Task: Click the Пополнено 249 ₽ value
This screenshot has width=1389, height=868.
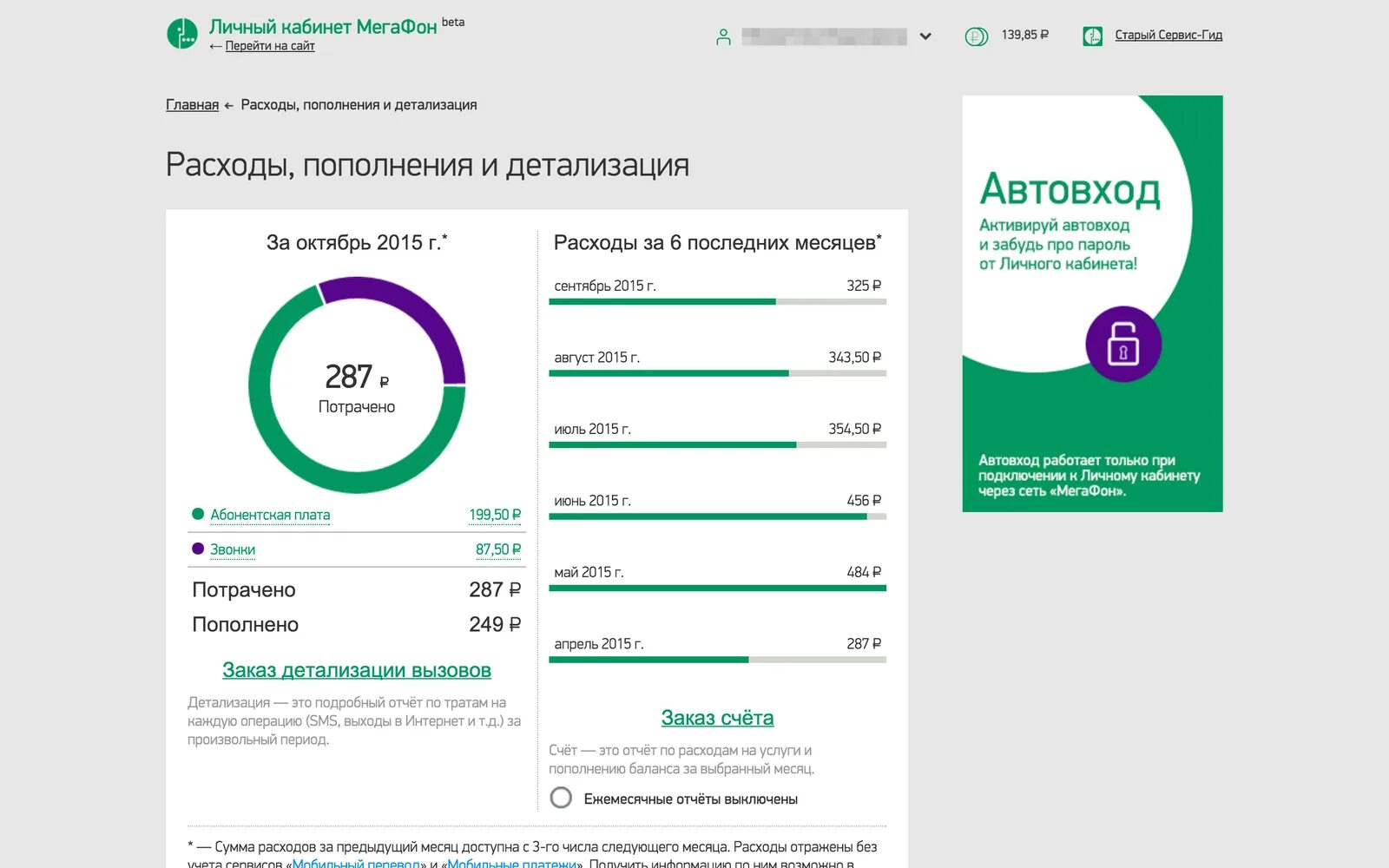Action: click(495, 624)
